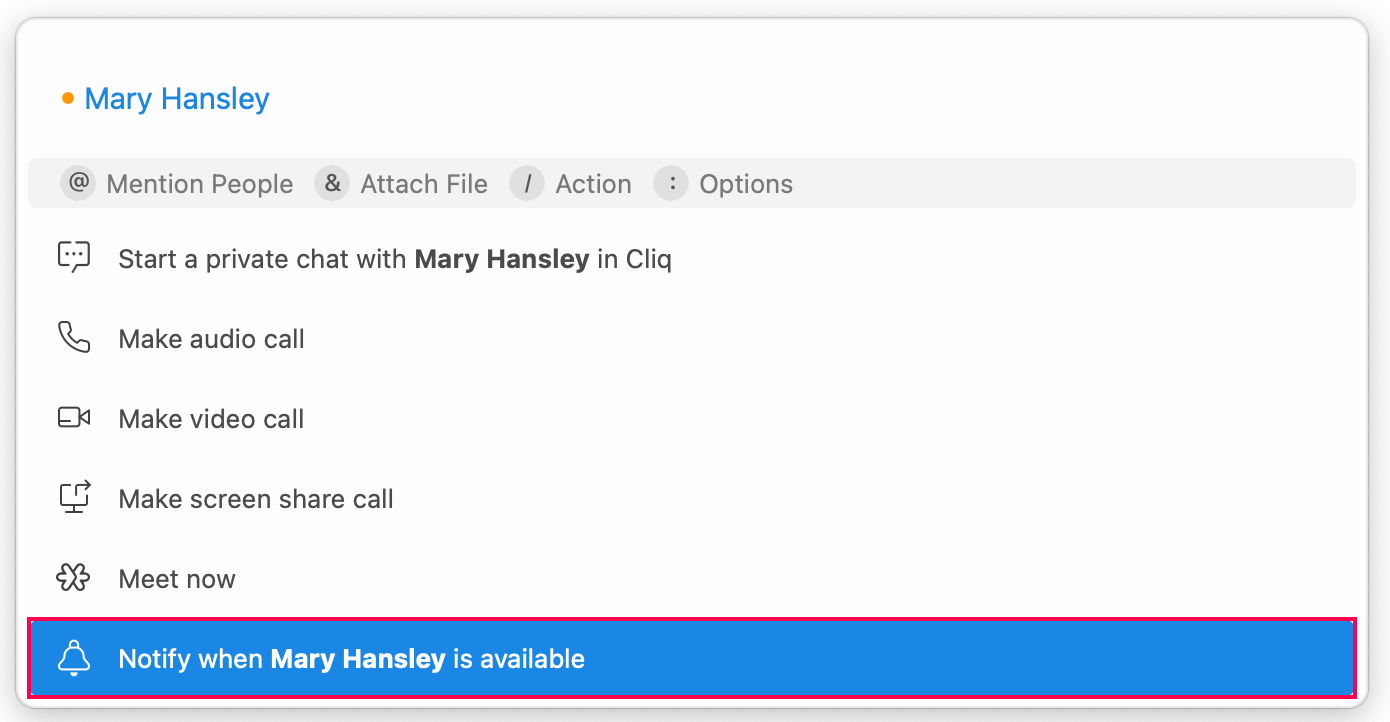
Task: Click the orange status dot beside Mary Hansley
Action: pos(68,98)
